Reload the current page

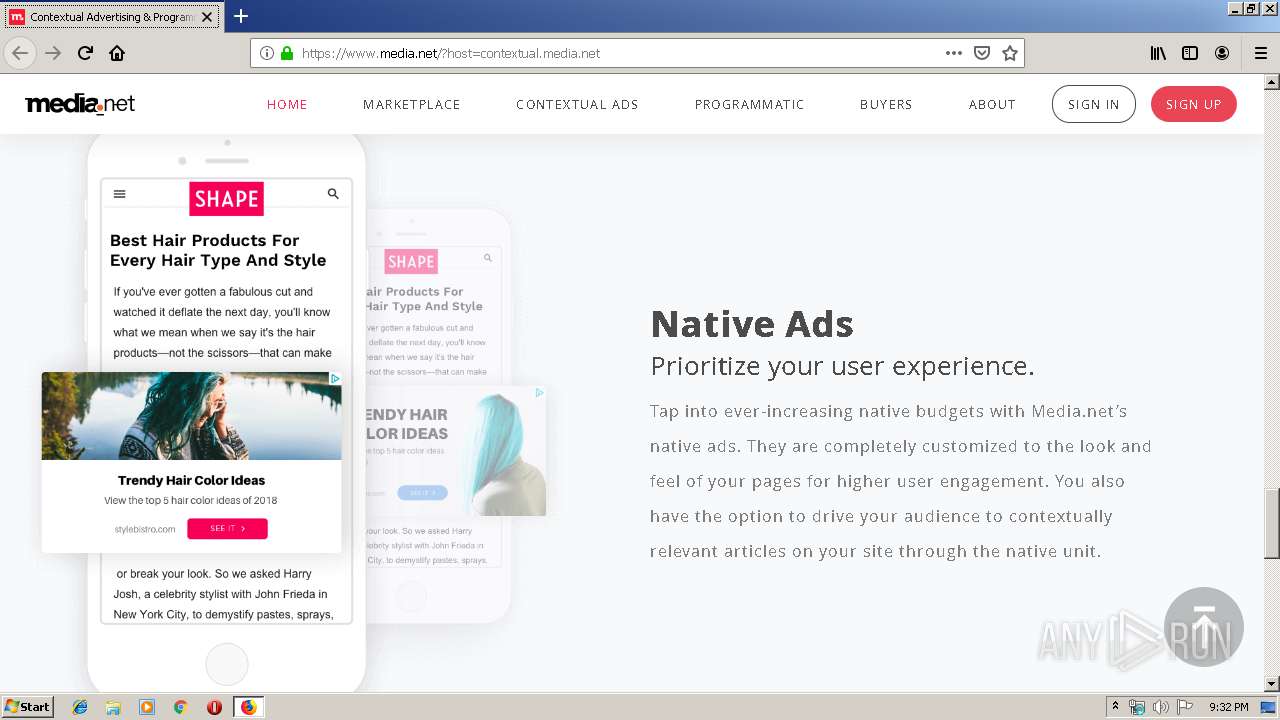click(85, 53)
